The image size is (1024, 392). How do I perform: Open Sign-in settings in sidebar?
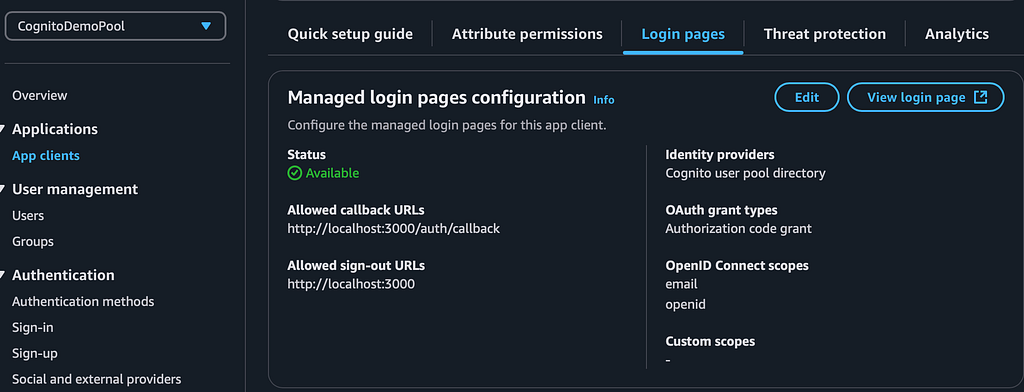(33, 327)
